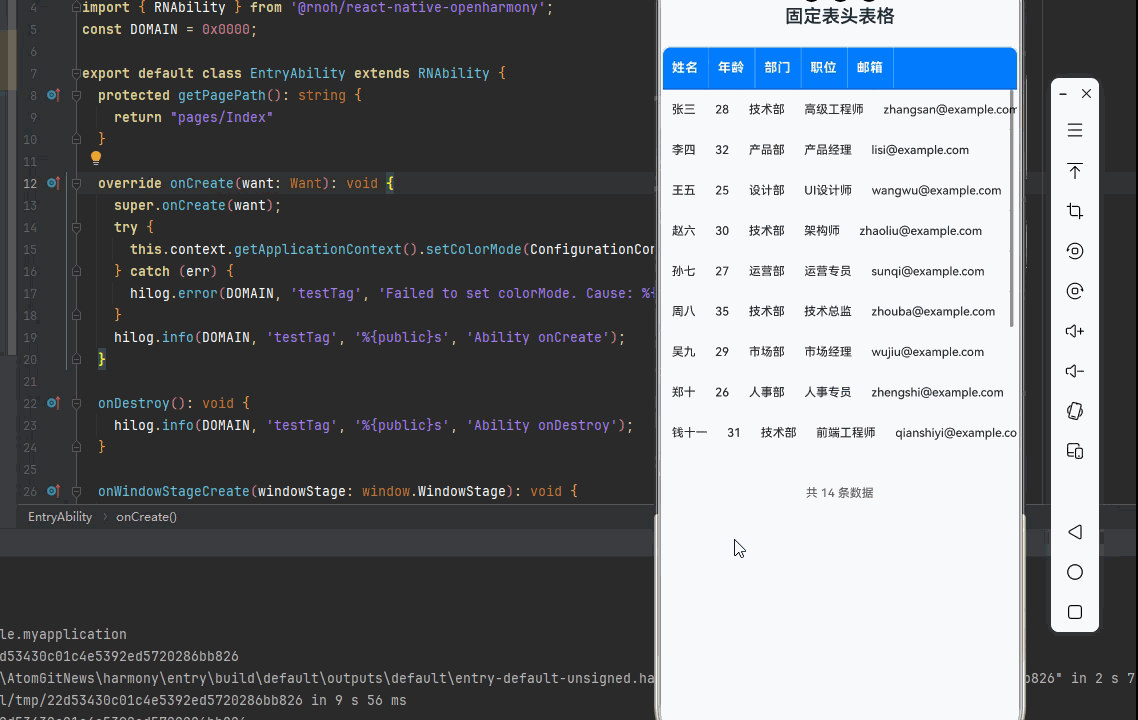Tap the emulator Back triangle button
The image size is (1138, 720).
[x=1075, y=532]
